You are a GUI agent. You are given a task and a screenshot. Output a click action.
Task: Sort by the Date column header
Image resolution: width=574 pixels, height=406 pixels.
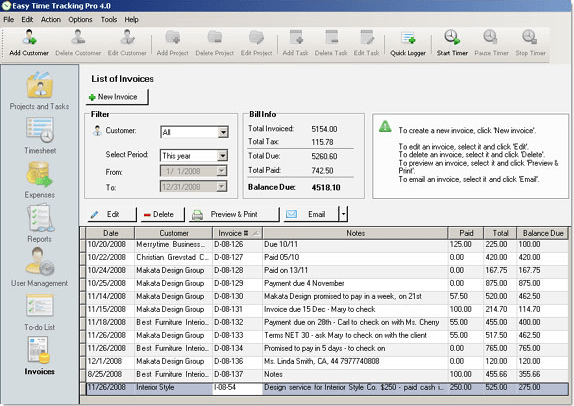pyautogui.click(x=111, y=233)
